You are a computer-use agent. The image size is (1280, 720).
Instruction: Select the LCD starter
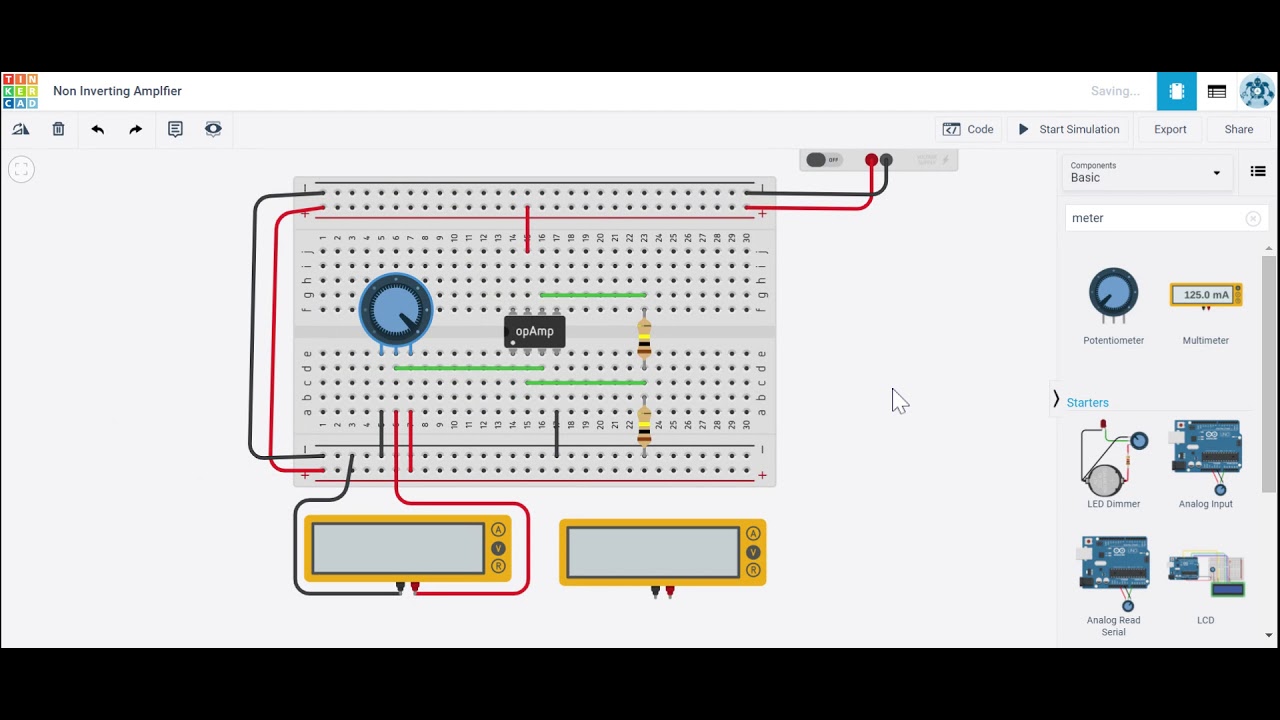coord(1206,586)
